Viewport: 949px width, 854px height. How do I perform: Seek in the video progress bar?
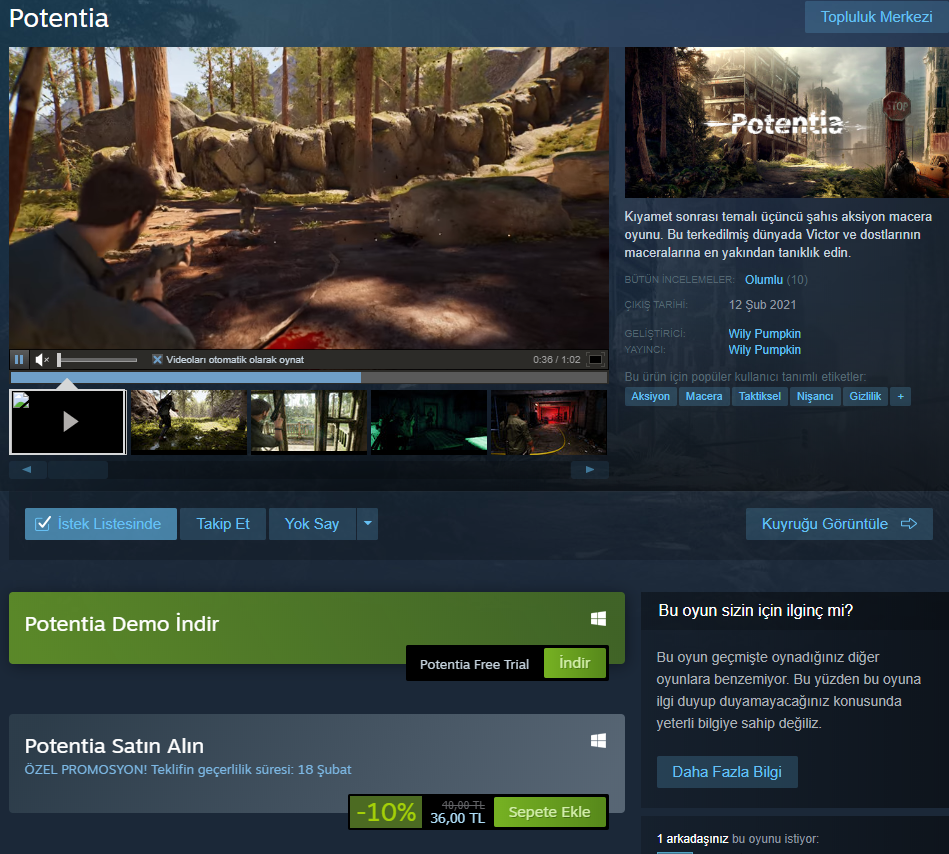pyautogui.click(x=309, y=378)
